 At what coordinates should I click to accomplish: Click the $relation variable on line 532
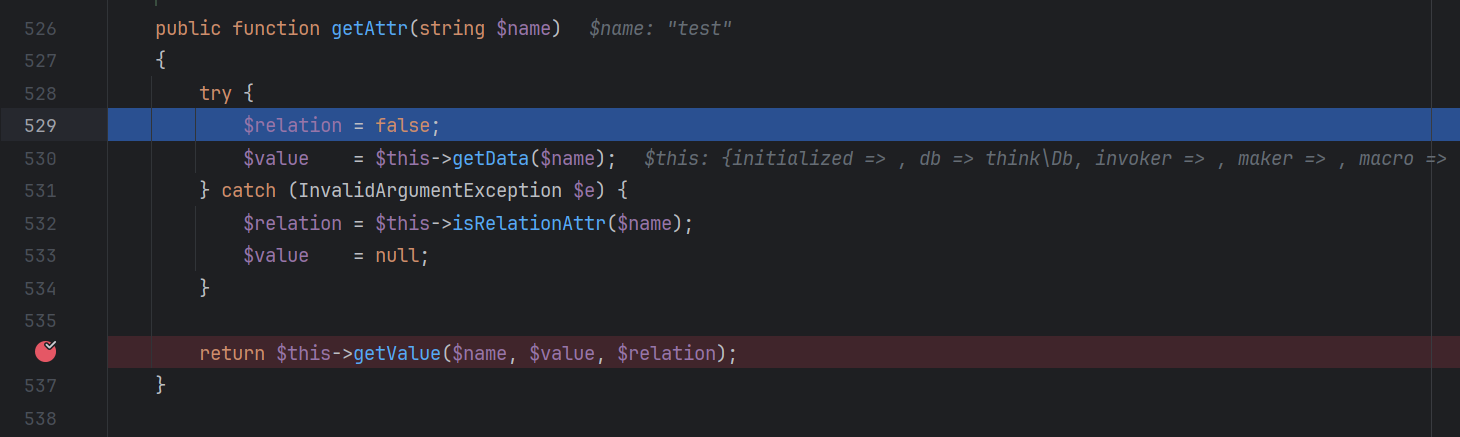click(292, 223)
